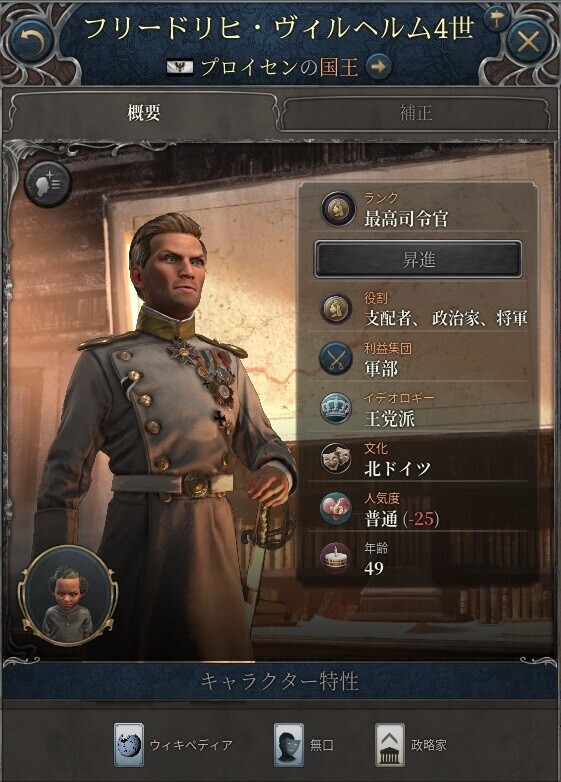Open the 概要 tab
561x782 pixels.
click(x=144, y=112)
